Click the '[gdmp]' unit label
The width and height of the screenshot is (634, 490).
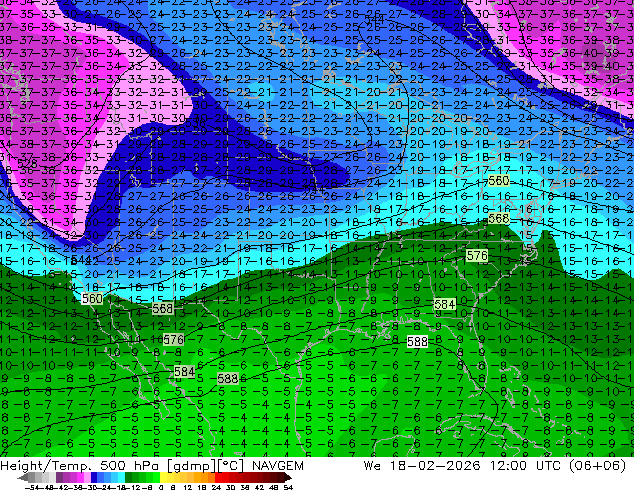190,466
